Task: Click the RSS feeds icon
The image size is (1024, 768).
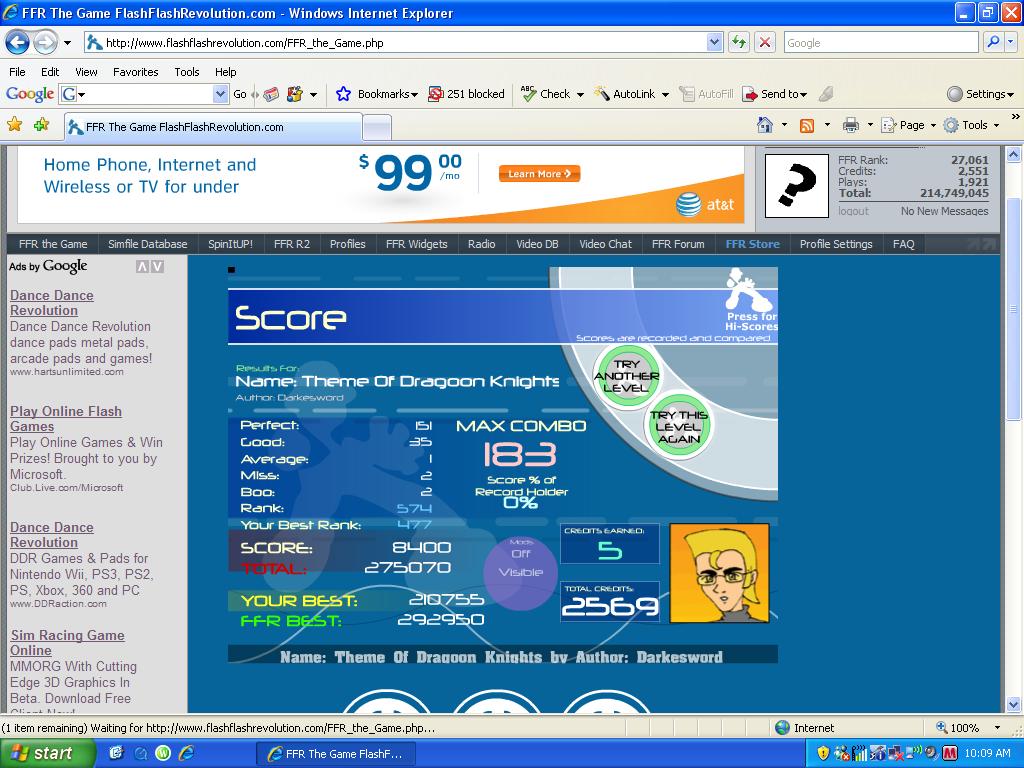Action: pos(807,125)
